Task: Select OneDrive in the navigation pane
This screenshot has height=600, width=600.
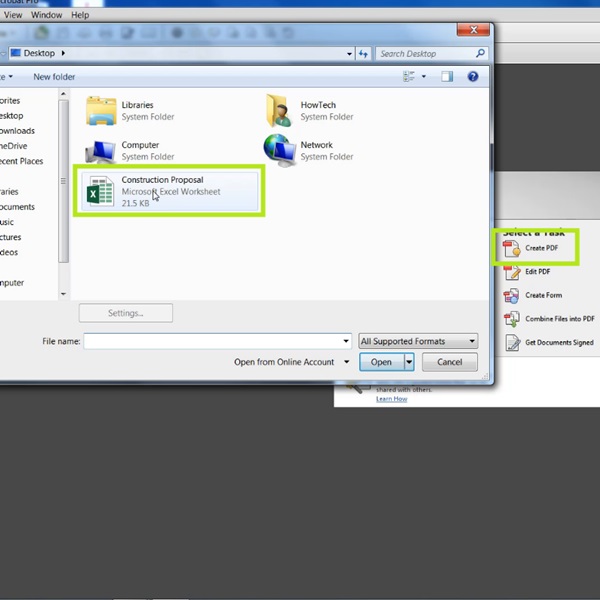Action: 13,146
